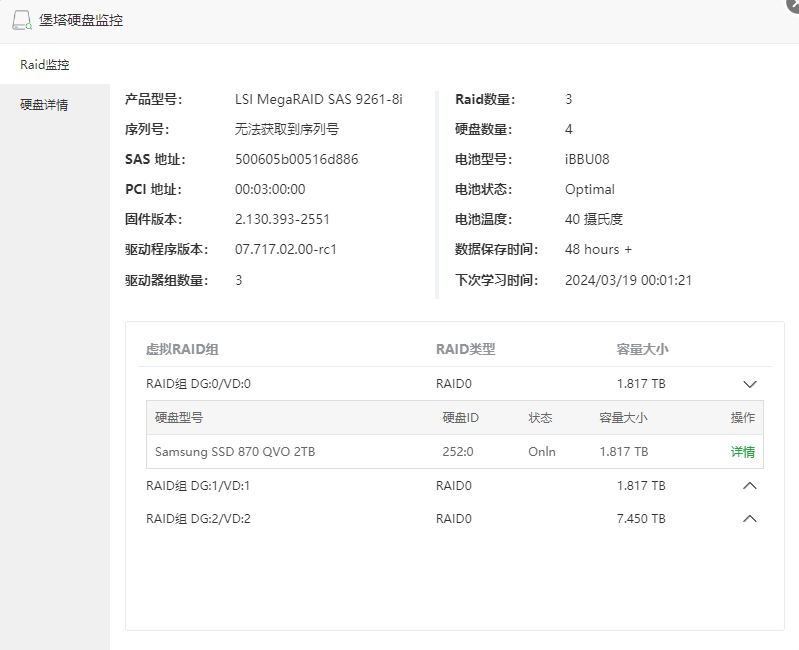Close the 堡塔硬盘监控 dialog
This screenshot has height=650, width=799.
(792, 4)
